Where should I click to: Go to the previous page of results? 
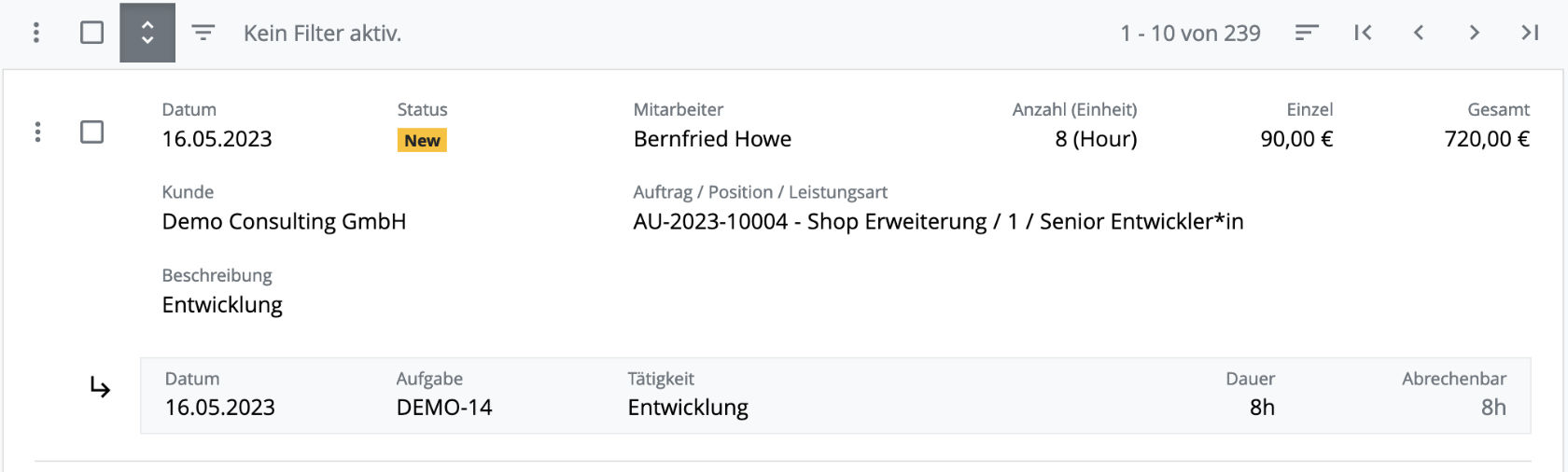pyautogui.click(x=1419, y=33)
